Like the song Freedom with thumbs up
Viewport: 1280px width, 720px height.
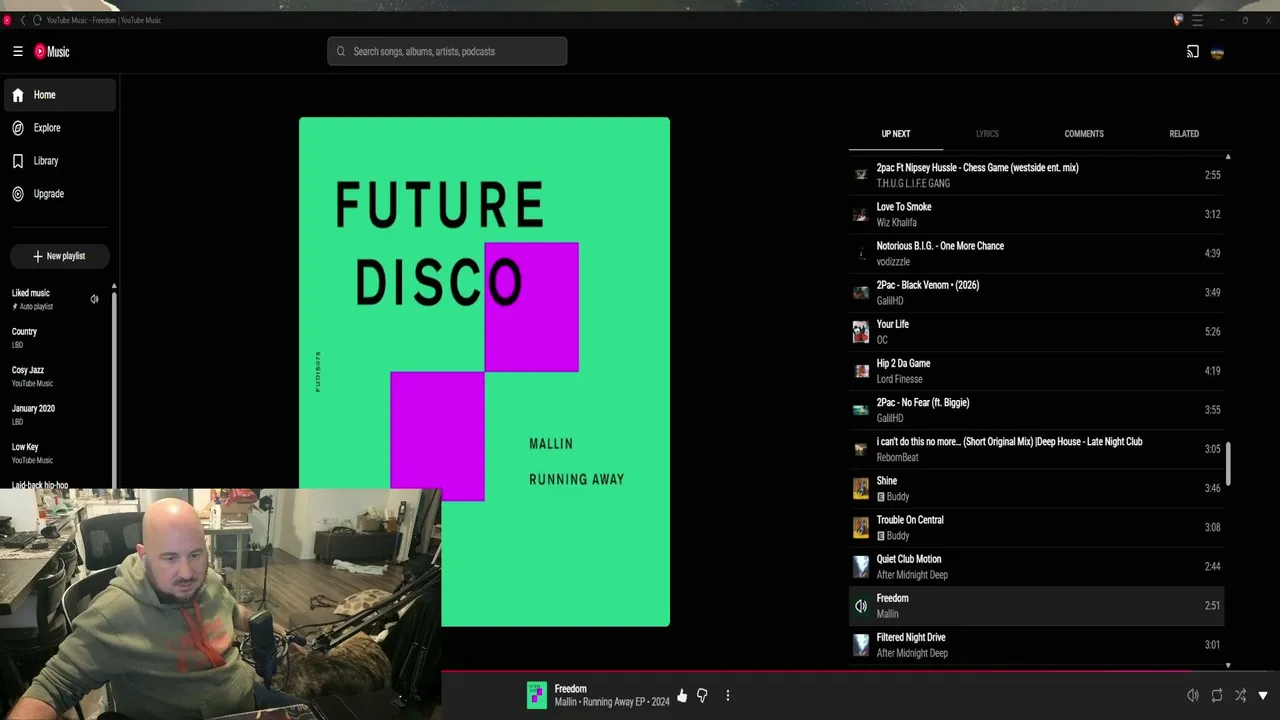682,695
